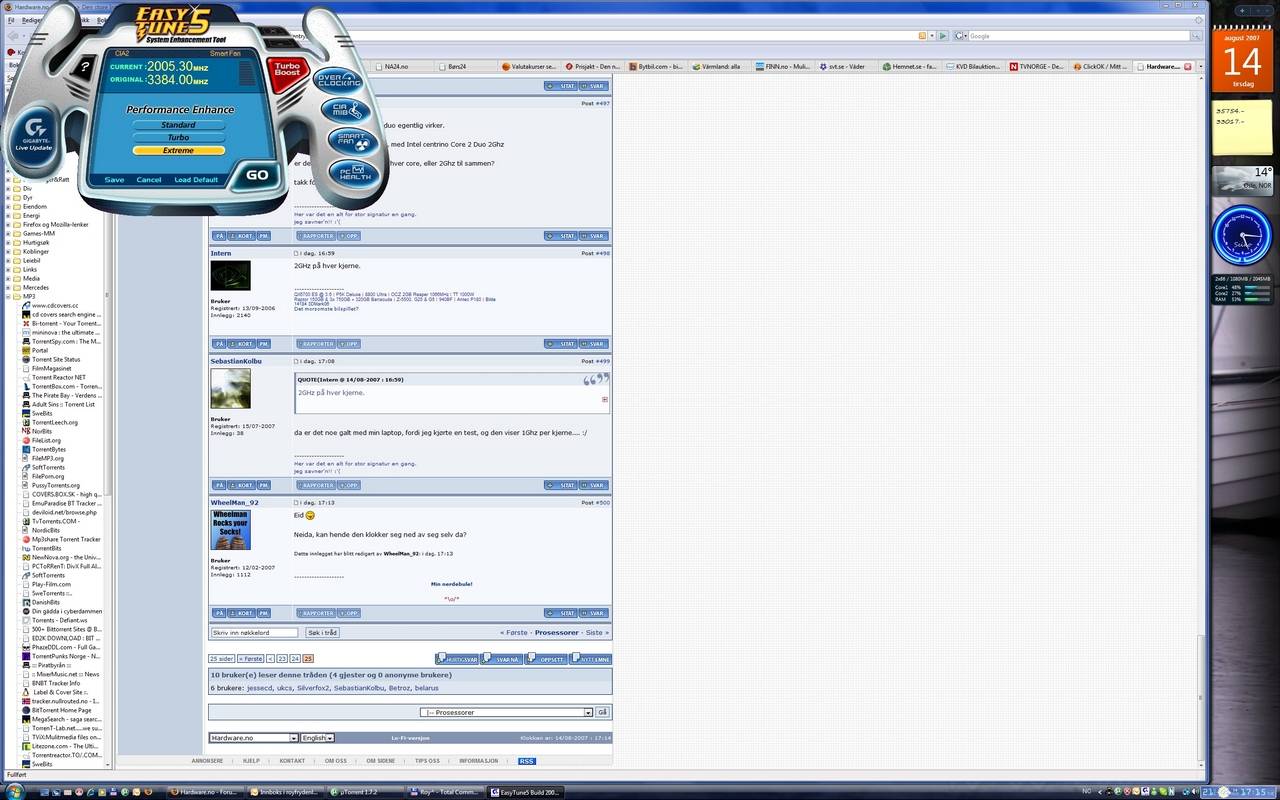Open the Overclocking section in EasyTune5
This screenshot has height=800, width=1280.
339,81
